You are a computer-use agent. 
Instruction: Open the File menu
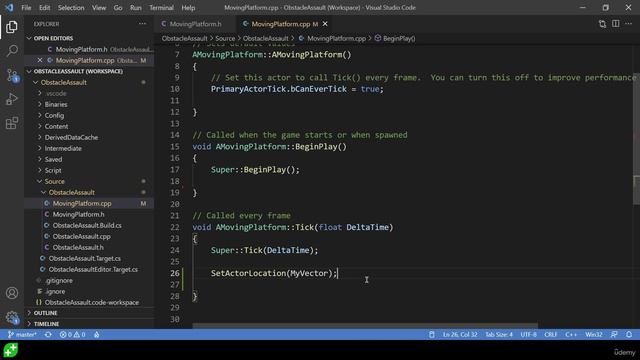click(26, 8)
